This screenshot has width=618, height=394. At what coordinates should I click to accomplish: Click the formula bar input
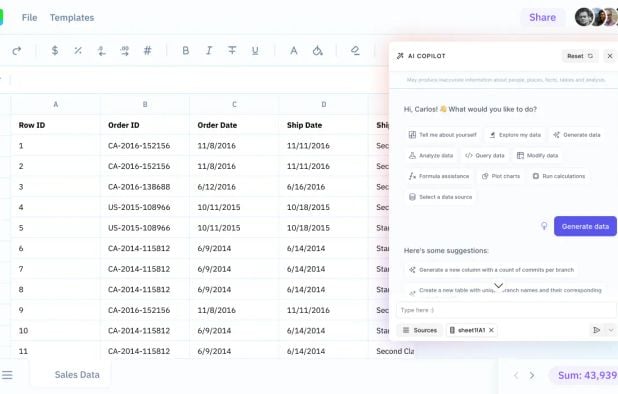point(199,80)
